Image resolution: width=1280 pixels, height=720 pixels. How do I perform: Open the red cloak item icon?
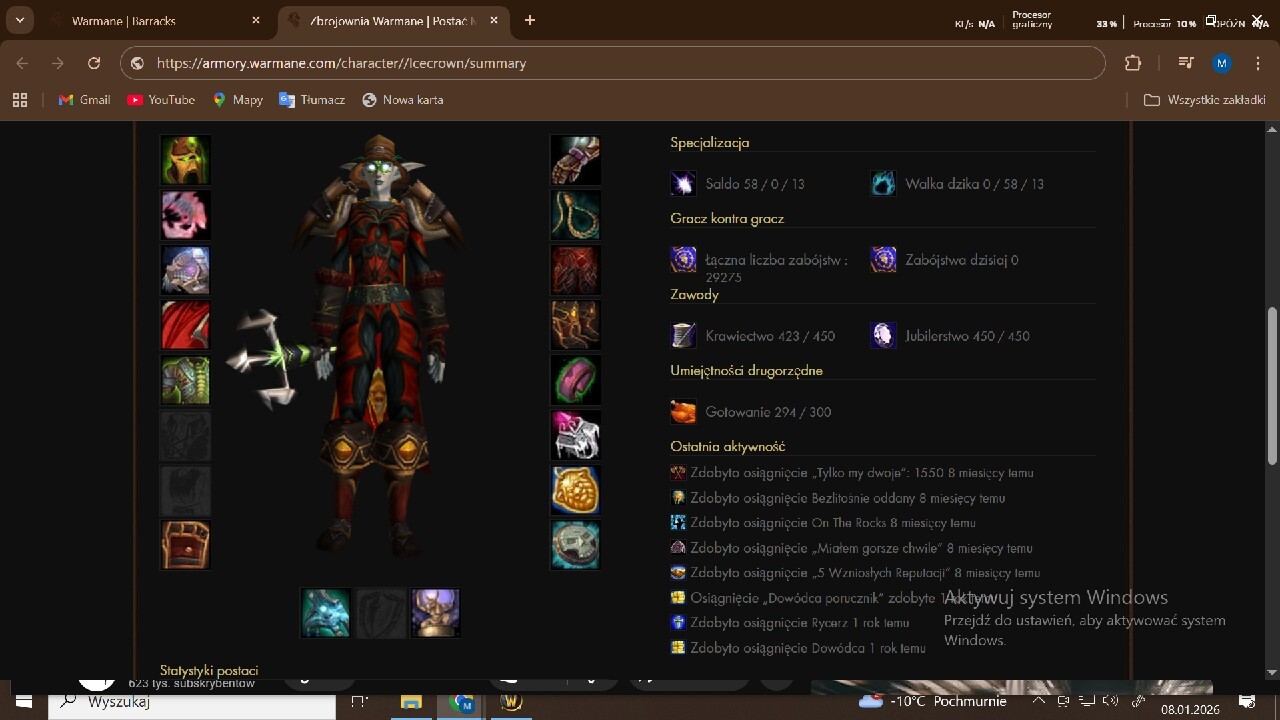[186, 325]
